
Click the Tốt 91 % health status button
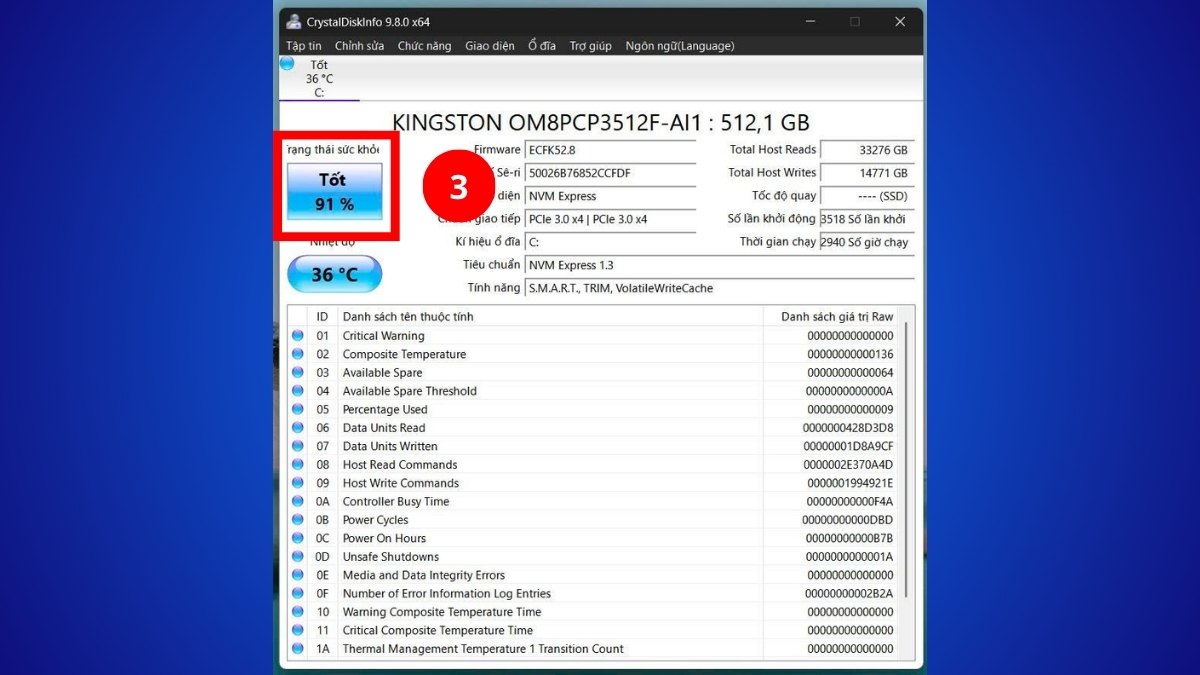pyautogui.click(x=335, y=191)
